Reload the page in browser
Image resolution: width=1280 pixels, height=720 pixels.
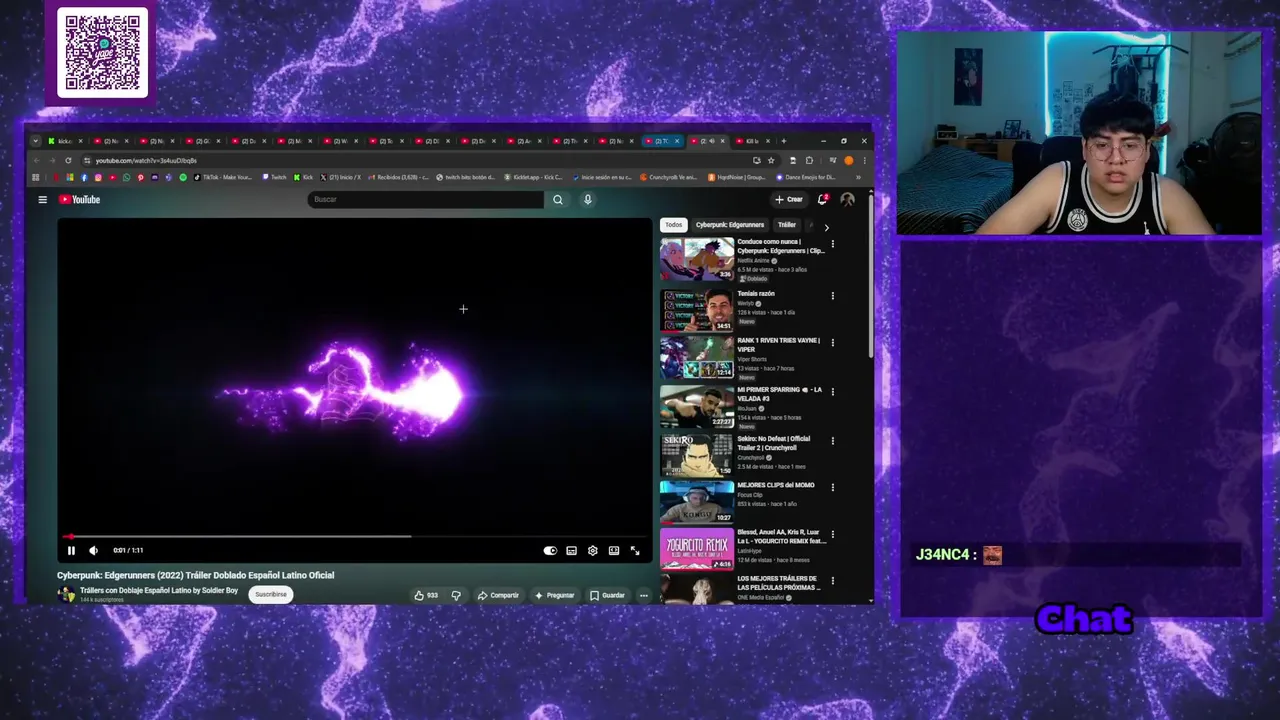point(68,160)
